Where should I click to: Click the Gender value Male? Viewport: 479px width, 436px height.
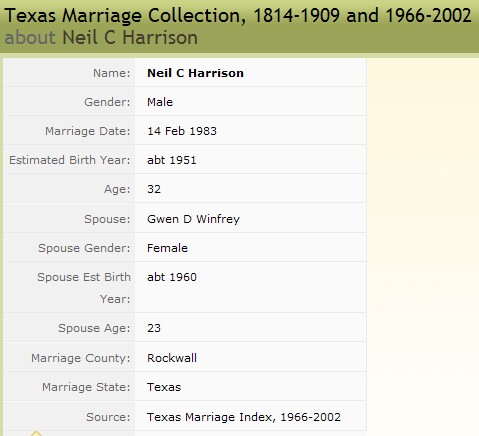tap(160, 102)
